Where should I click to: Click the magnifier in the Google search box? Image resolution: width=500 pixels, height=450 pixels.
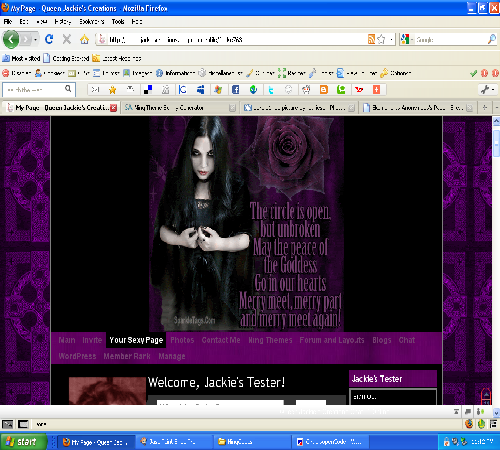pos(492,39)
